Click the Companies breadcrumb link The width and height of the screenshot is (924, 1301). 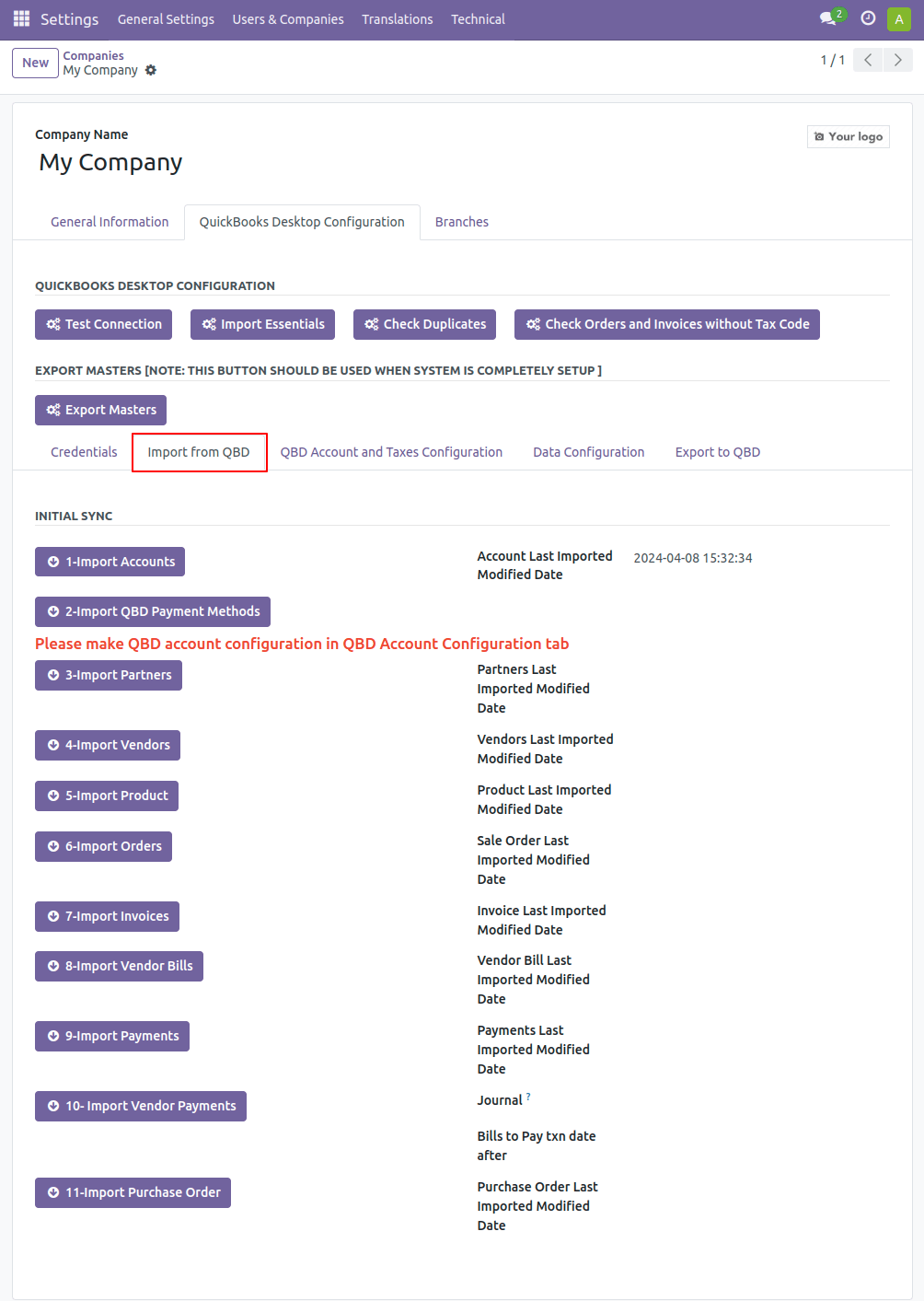point(93,55)
